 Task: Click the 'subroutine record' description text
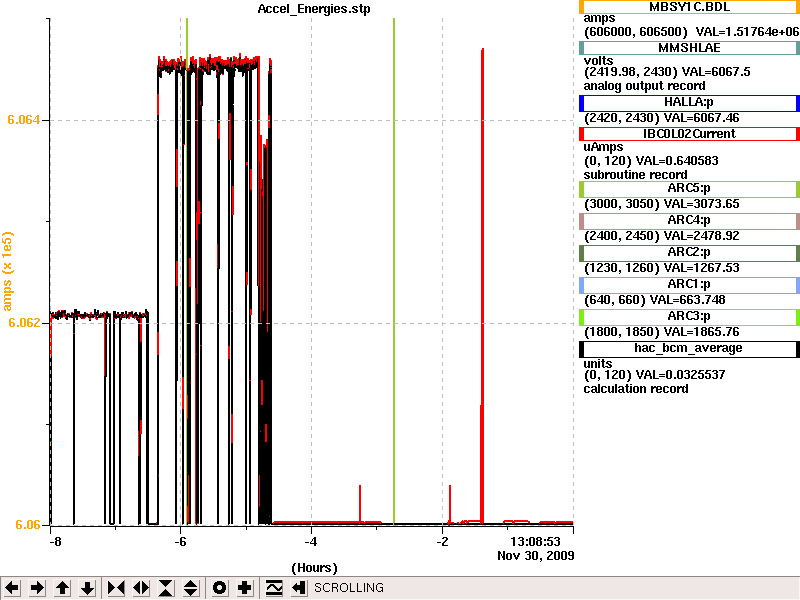click(635, 175)
